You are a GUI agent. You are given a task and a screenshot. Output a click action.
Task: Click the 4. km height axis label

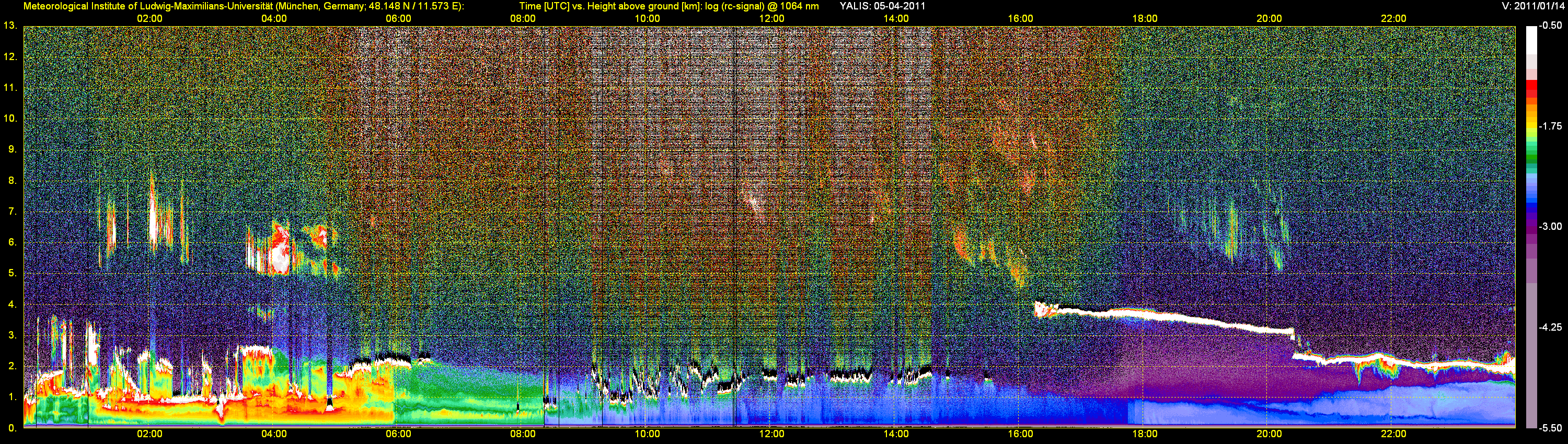tap(12, 304)
